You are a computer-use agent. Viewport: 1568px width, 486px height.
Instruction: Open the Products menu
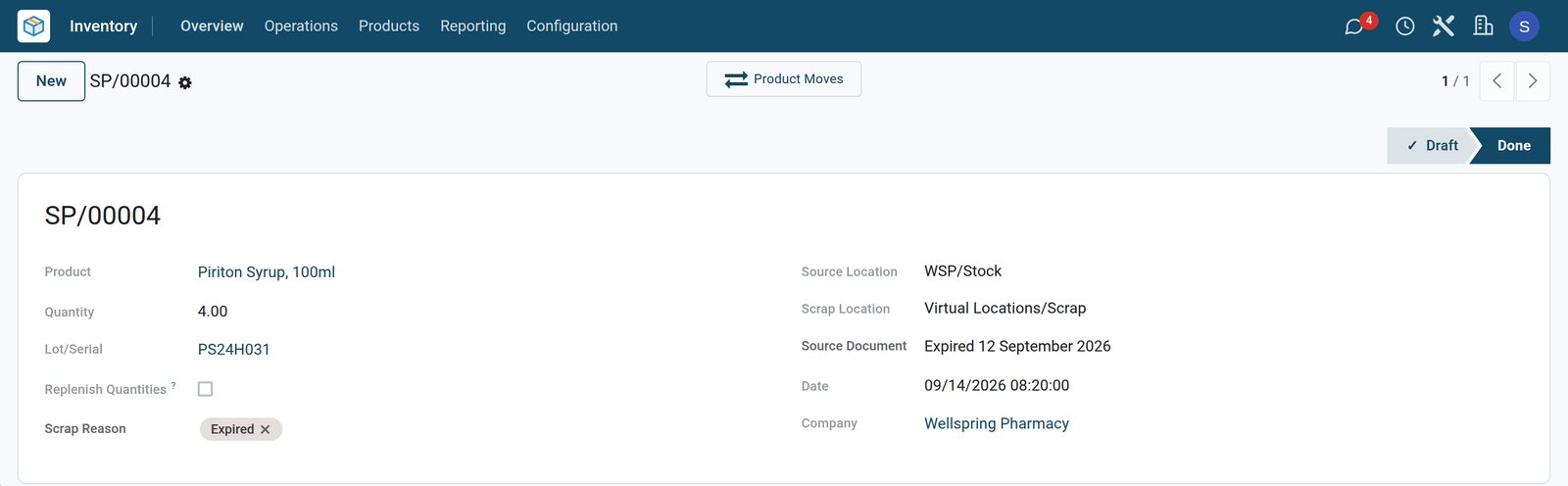click(x=389, y=26)
